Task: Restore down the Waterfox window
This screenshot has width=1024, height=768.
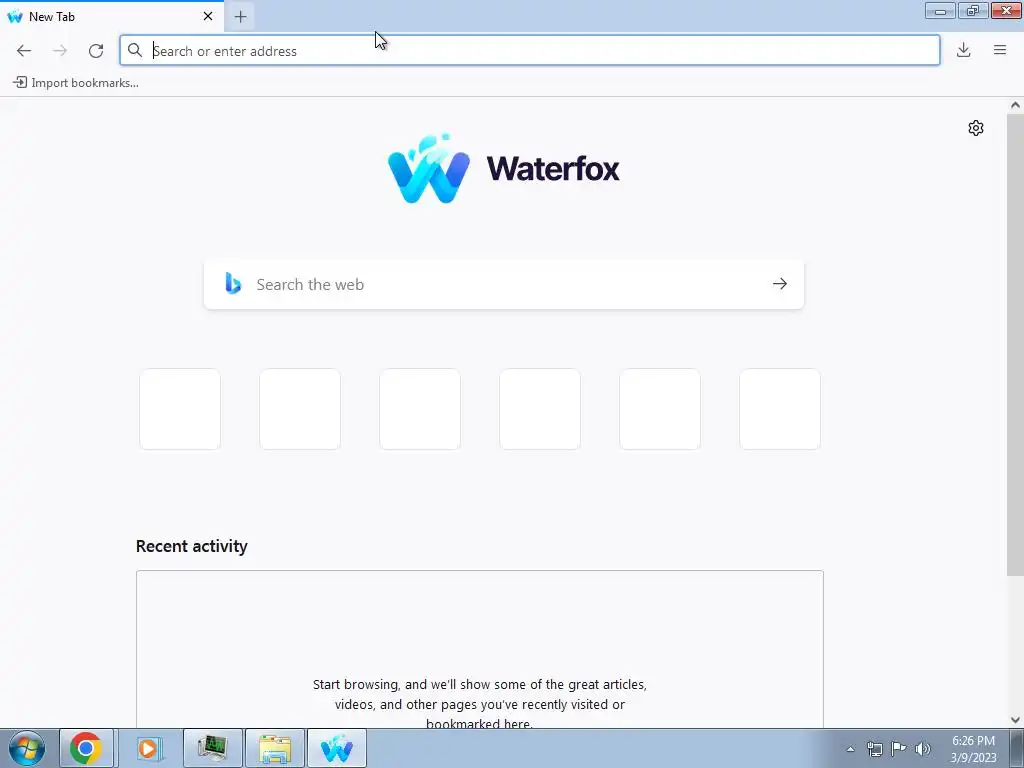Action: pyautogui.click(x=973, y=10)
